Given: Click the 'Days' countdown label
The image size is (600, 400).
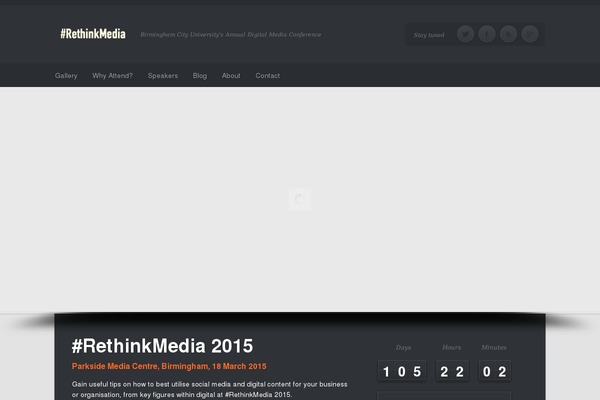Looking at the screenshot, I should 403,348.
